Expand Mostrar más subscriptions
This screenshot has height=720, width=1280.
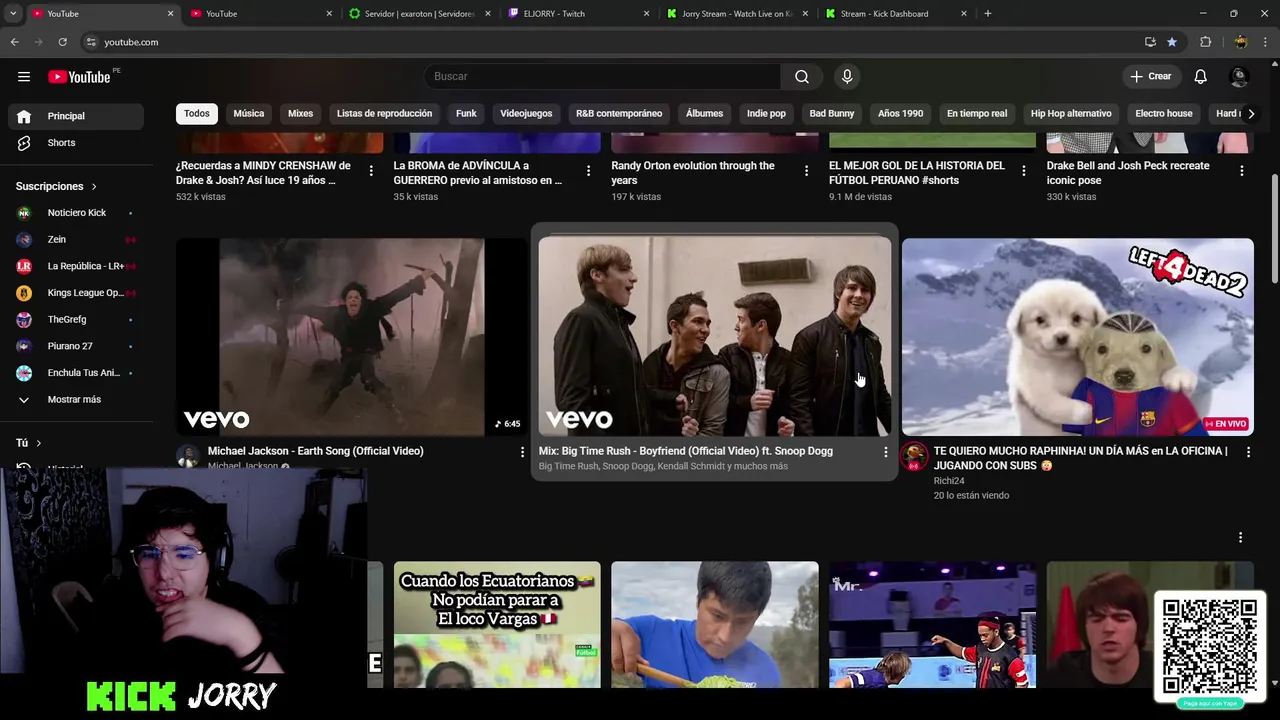(76, 399)
